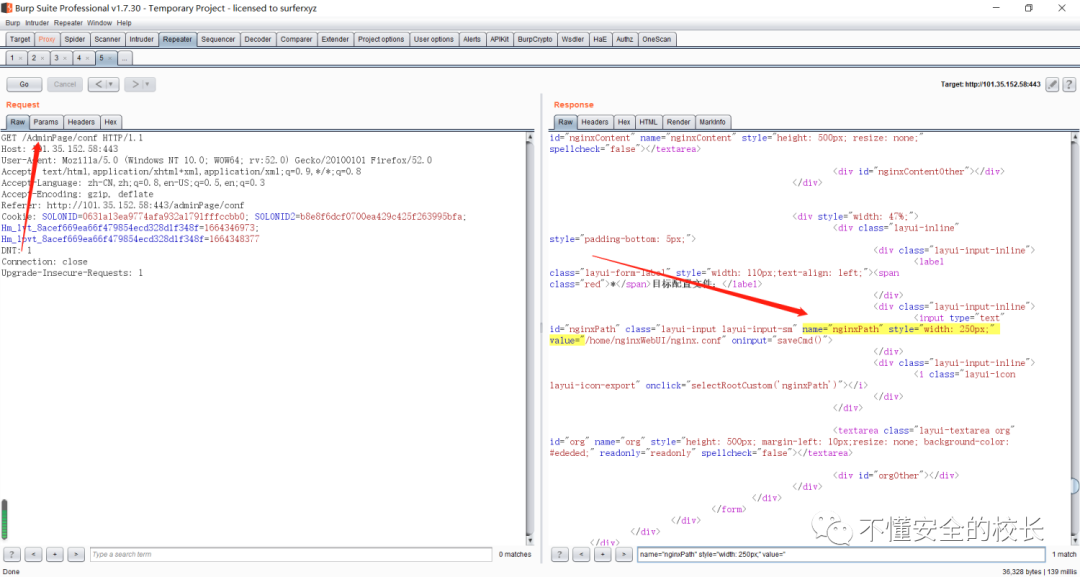Viewport: 1080px width, 577px height.
Task: Switch response view to MarkInfo tab
Action: coord(712,122)
